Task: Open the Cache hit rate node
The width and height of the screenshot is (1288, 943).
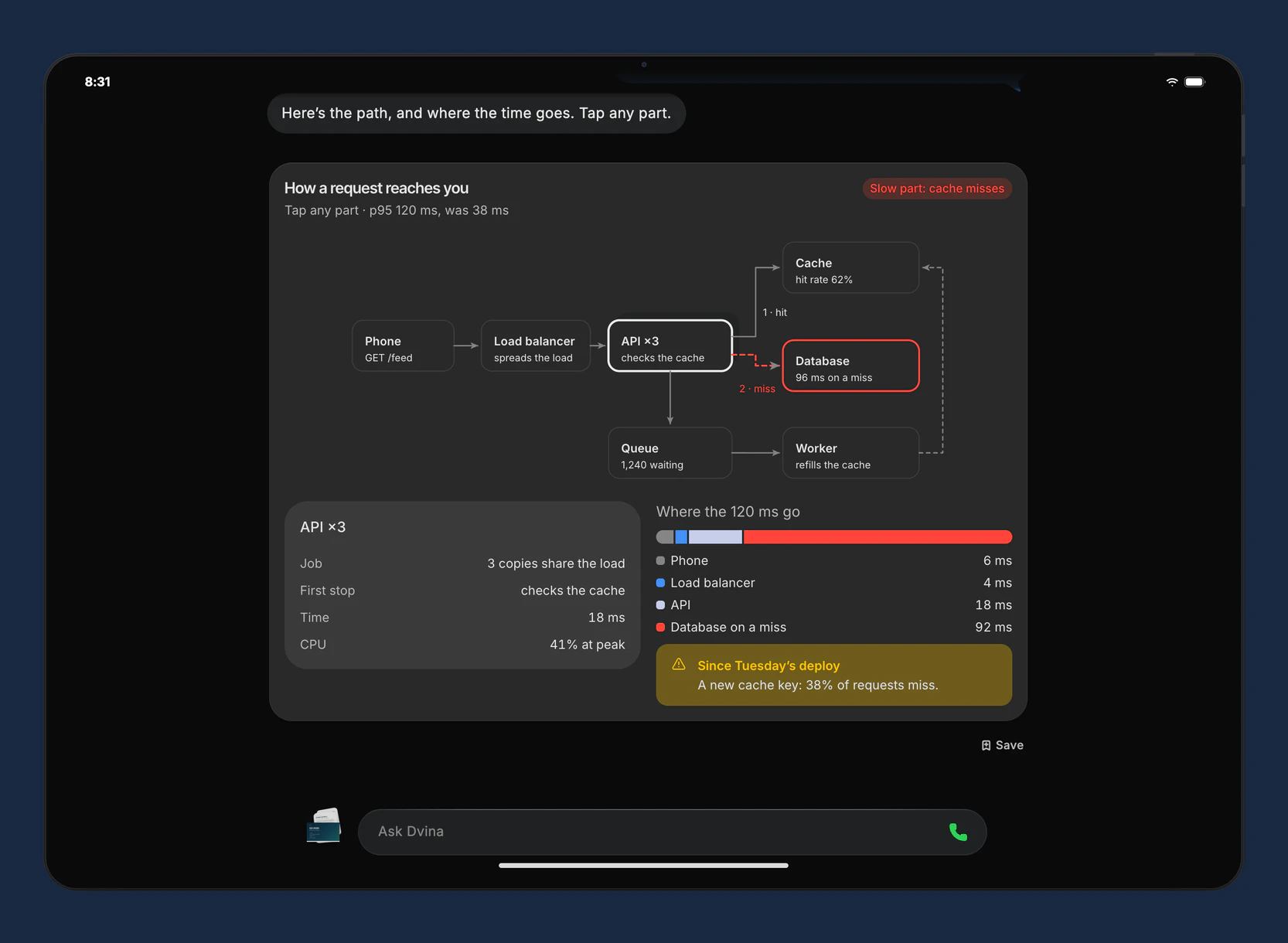Action: click(850, 267)
